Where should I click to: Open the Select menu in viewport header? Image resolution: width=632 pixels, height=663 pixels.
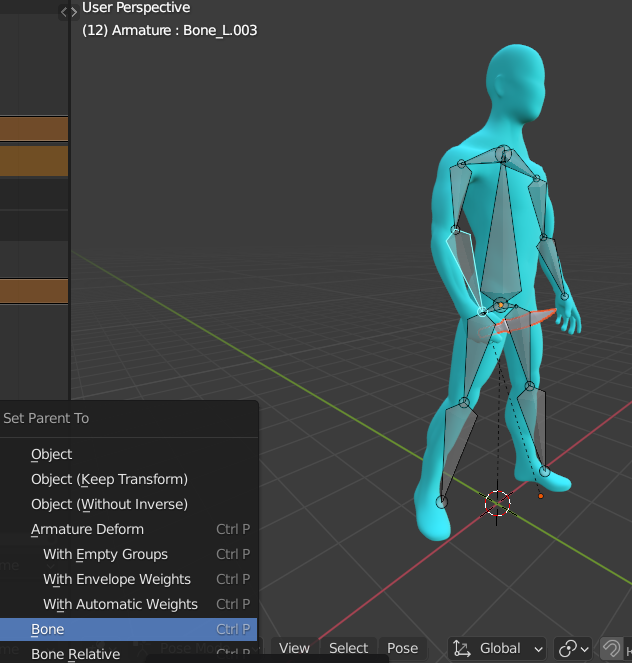tap(348, 648)
